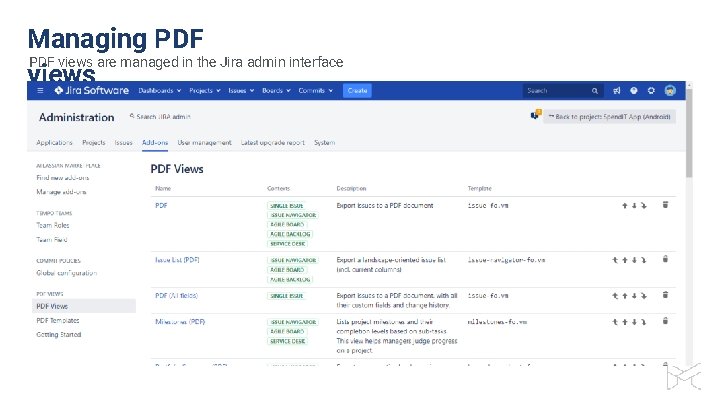Click the Jira Software logo

pos(92,90)
